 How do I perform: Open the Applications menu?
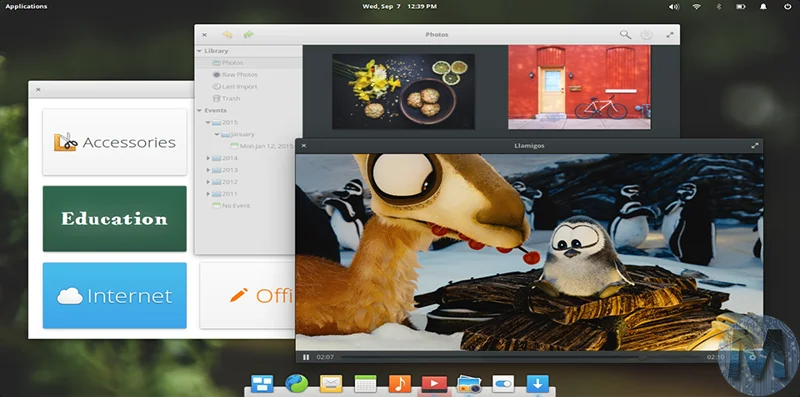tap(26, 7)
